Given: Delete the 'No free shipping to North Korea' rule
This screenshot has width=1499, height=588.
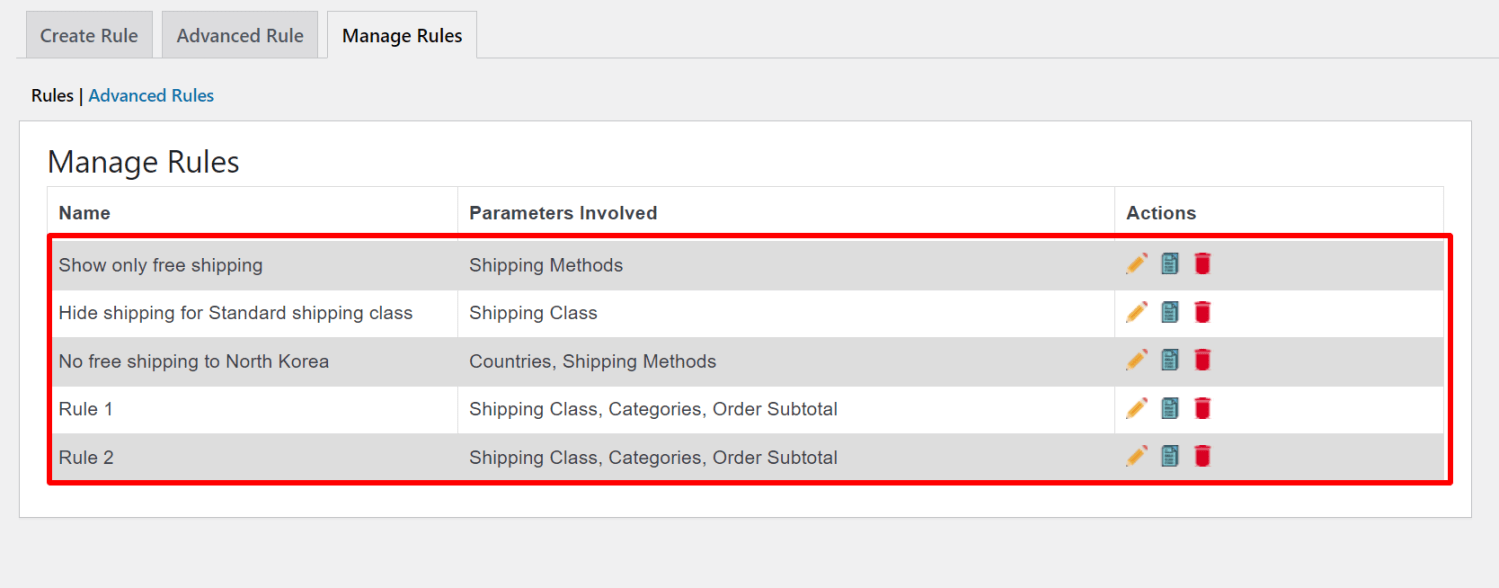Looking at the screenshot, I should coord(1202,360).
